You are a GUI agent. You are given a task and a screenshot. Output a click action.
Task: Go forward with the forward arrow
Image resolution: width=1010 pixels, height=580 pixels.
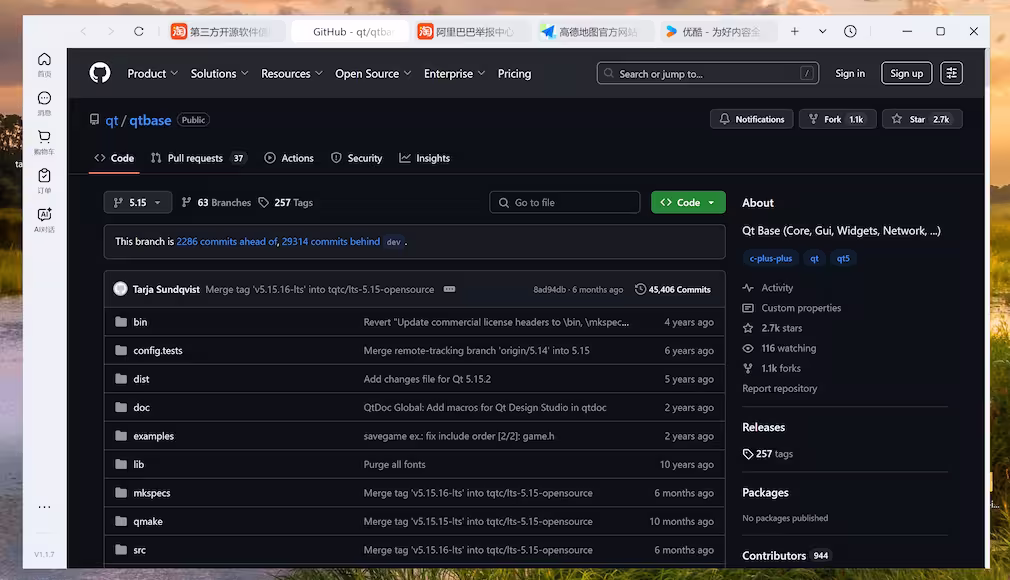coord(111,32)
